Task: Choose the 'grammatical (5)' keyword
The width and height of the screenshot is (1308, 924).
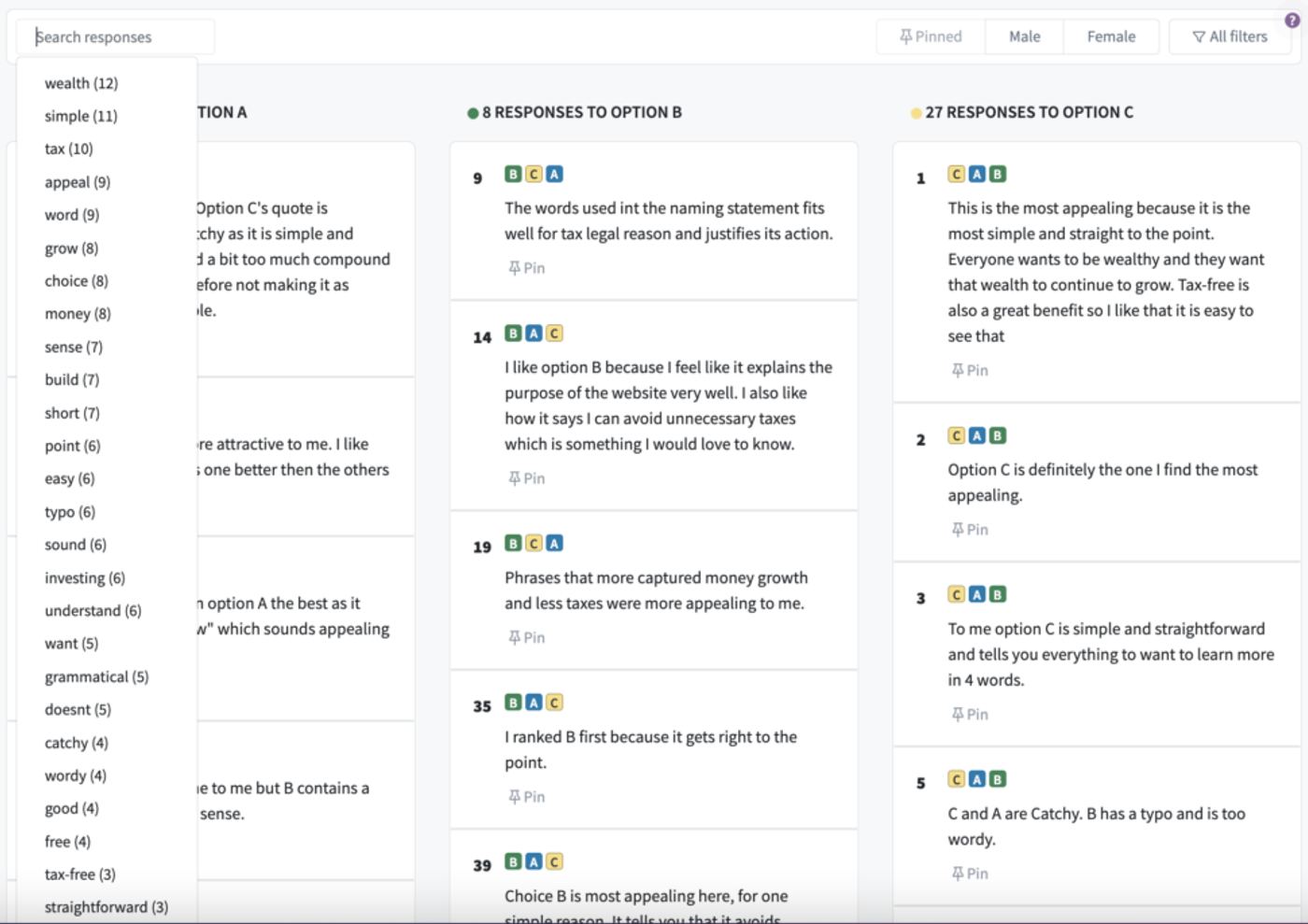Action: [x=96, y=677]
